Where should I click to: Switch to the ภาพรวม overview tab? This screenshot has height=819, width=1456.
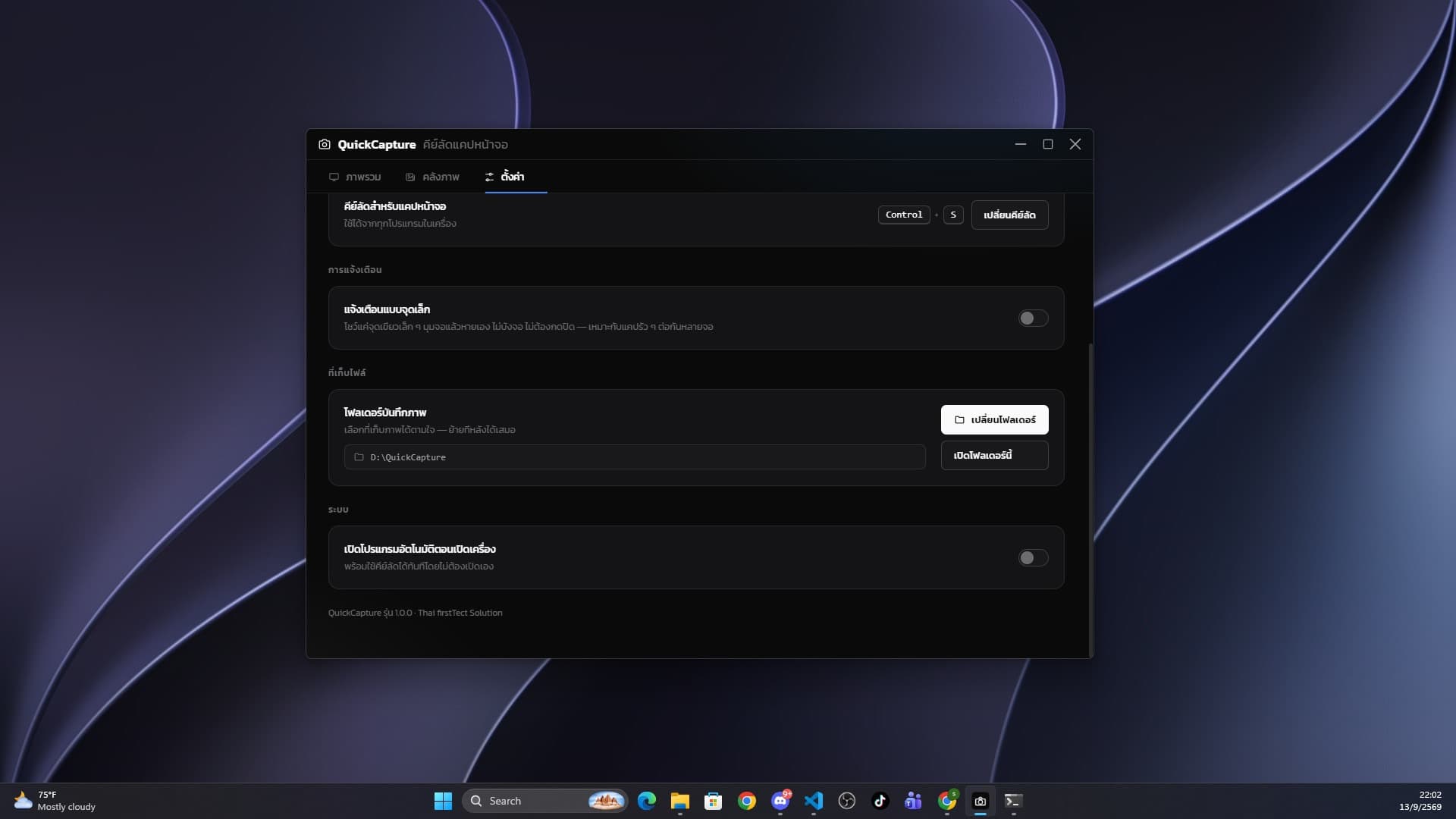[x=355, y=177]
